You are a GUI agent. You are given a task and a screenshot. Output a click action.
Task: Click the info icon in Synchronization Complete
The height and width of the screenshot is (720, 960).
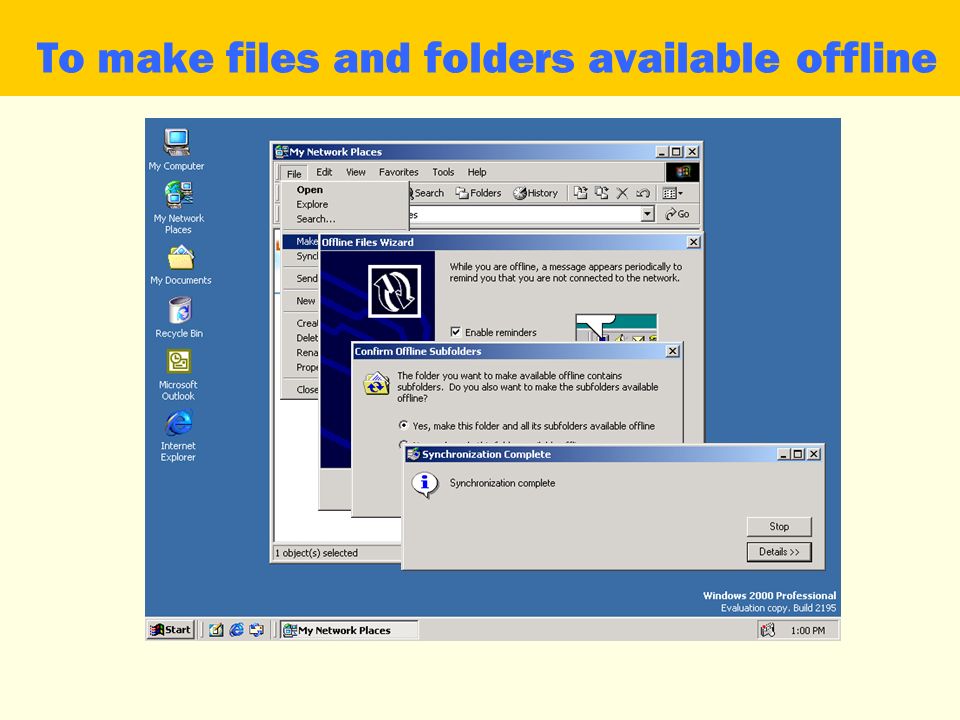[425, 485]
